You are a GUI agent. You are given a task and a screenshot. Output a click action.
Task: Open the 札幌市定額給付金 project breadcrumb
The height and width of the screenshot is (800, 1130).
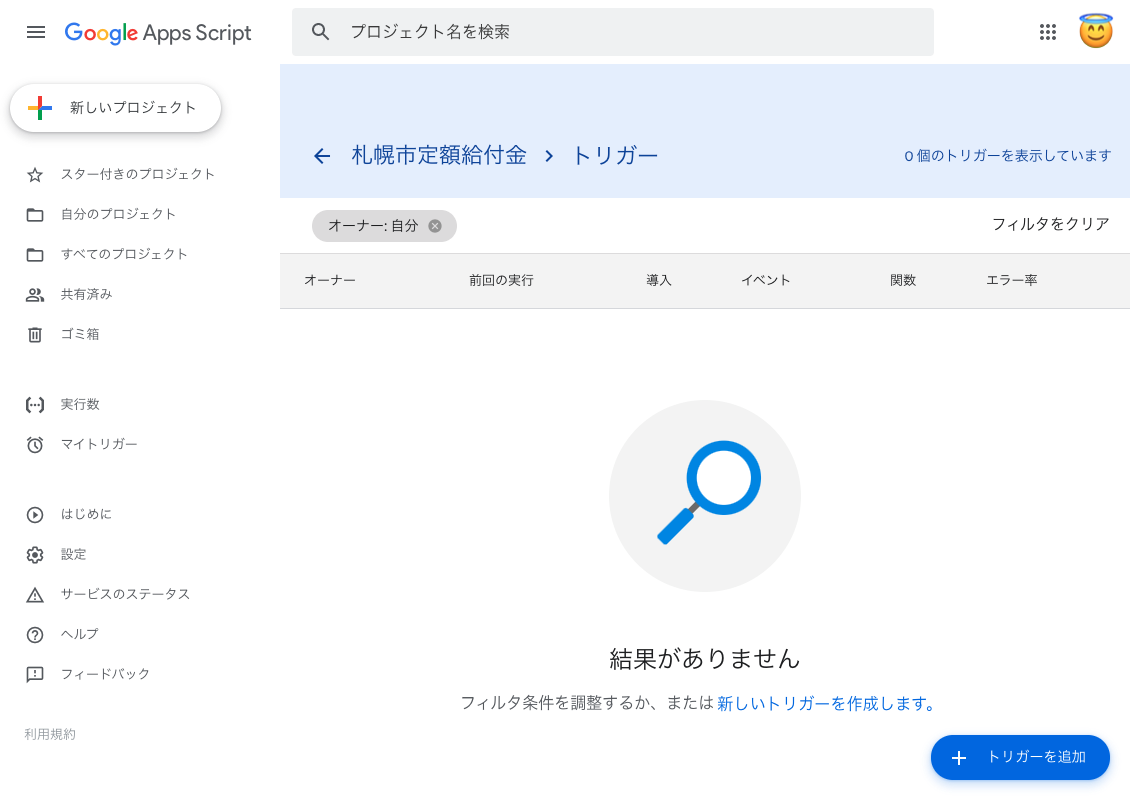click(x=439, y=156)
